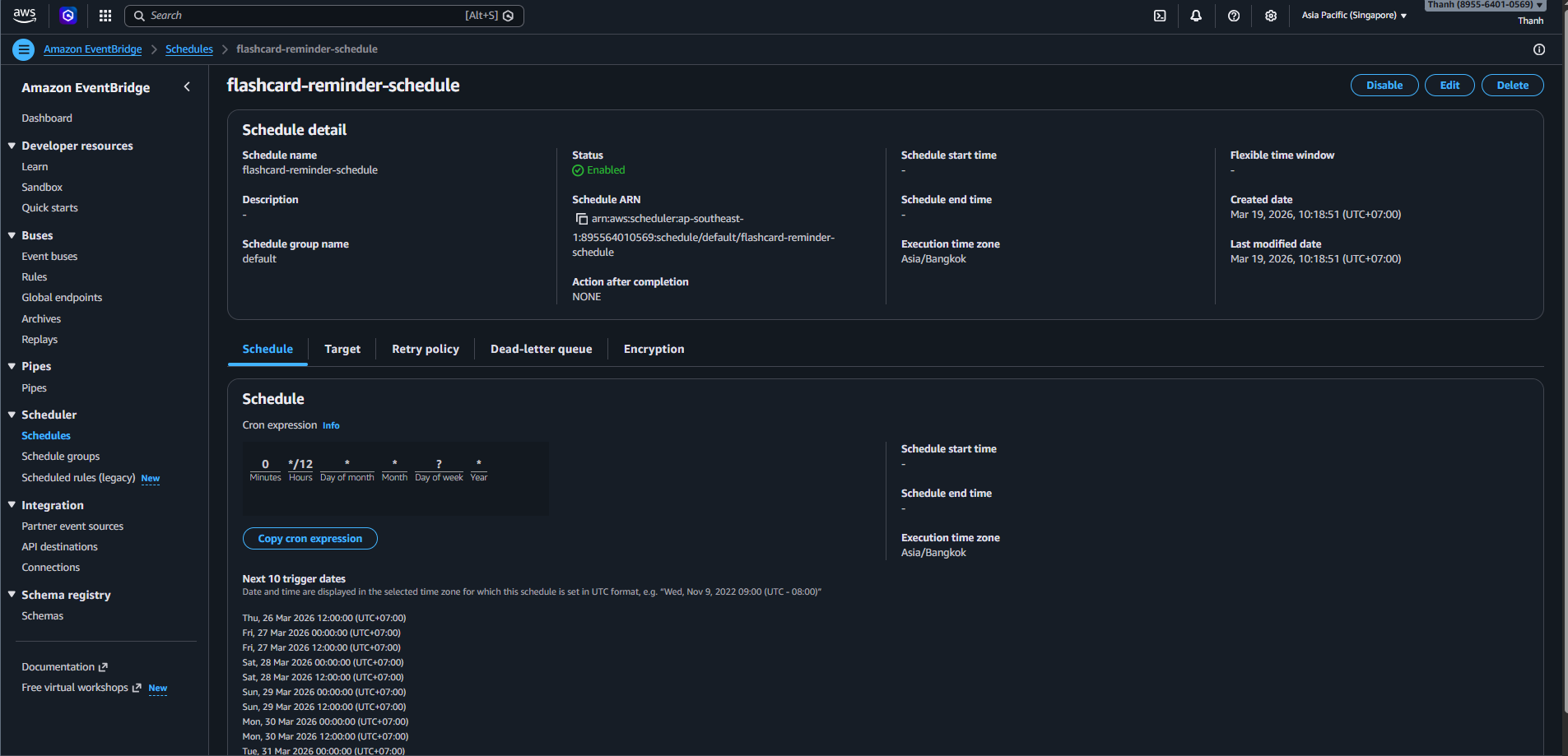Toggle the hamburger navigation menu icon
Image resolution: width=1568 pixels, height=756 pixels.
pos(23,49)
